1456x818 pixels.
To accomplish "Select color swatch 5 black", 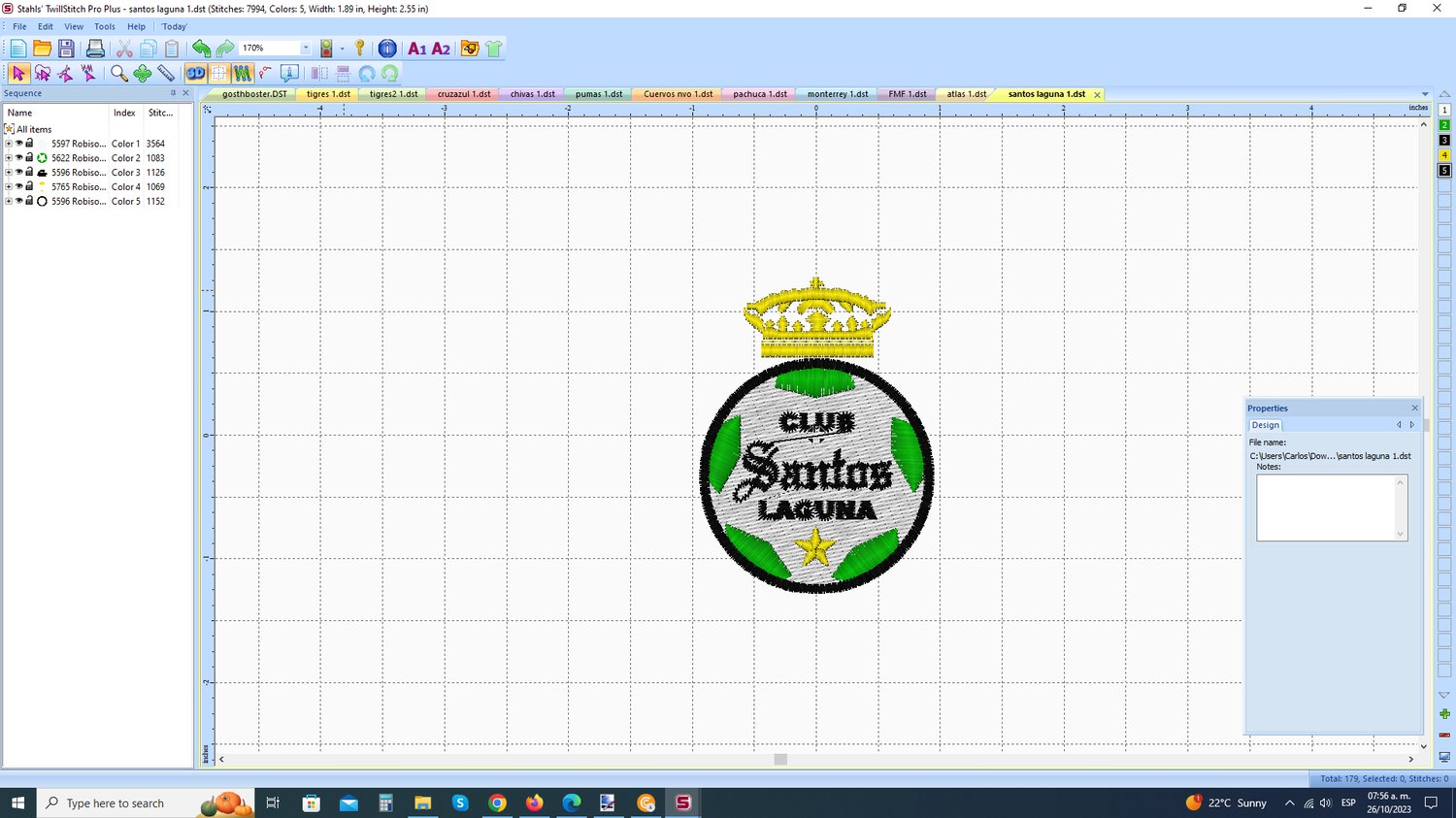I will [1444, 171].
